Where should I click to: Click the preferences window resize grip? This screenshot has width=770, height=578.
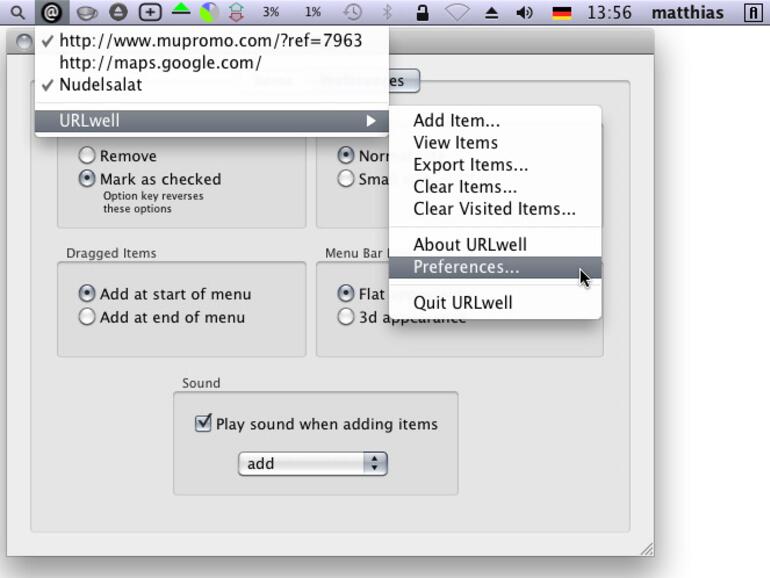tap(647, 549)
